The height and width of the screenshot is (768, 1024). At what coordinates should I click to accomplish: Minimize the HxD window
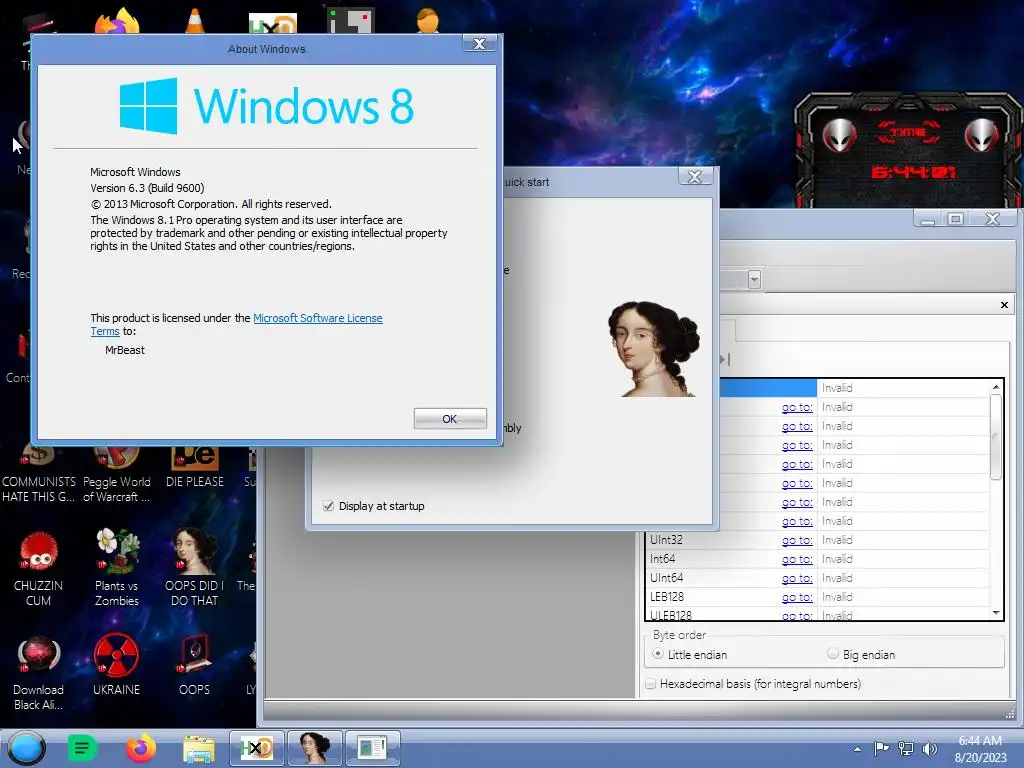click(x=927, y=219)
